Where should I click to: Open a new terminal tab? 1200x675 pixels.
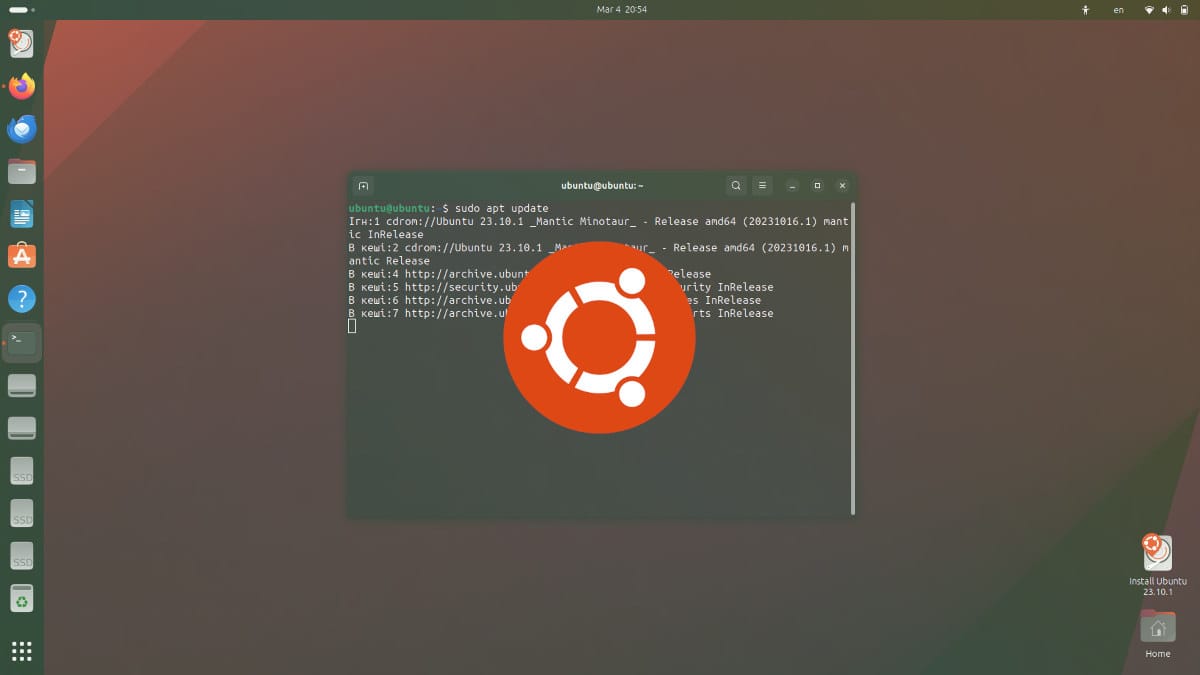click(362, 185)
